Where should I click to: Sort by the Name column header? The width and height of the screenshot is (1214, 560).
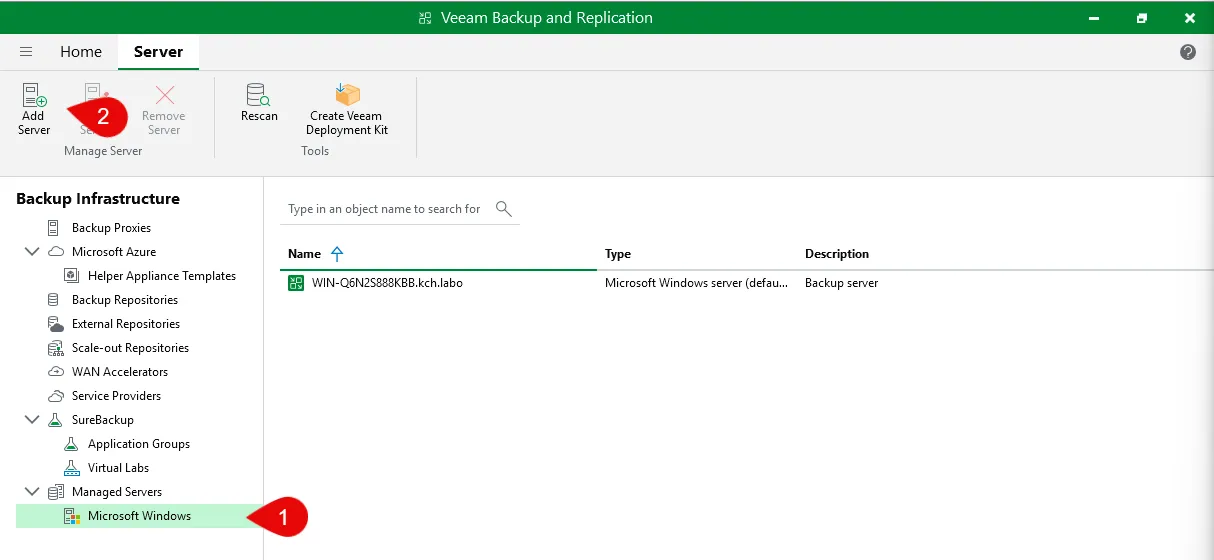[x=305, y=254]
